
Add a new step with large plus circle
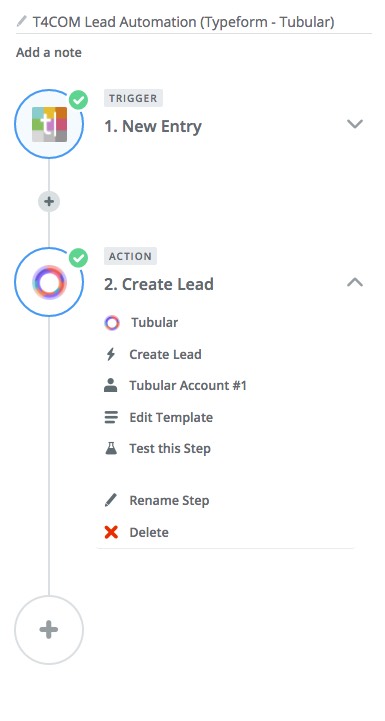[x=49, y=629]
